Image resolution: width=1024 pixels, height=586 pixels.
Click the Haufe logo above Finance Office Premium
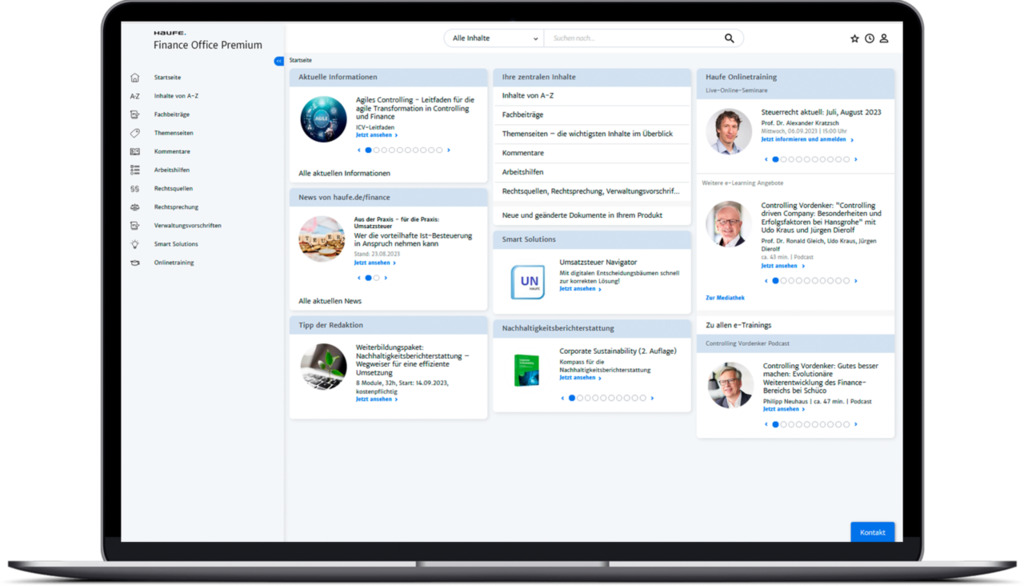click(x=170, y=33)
